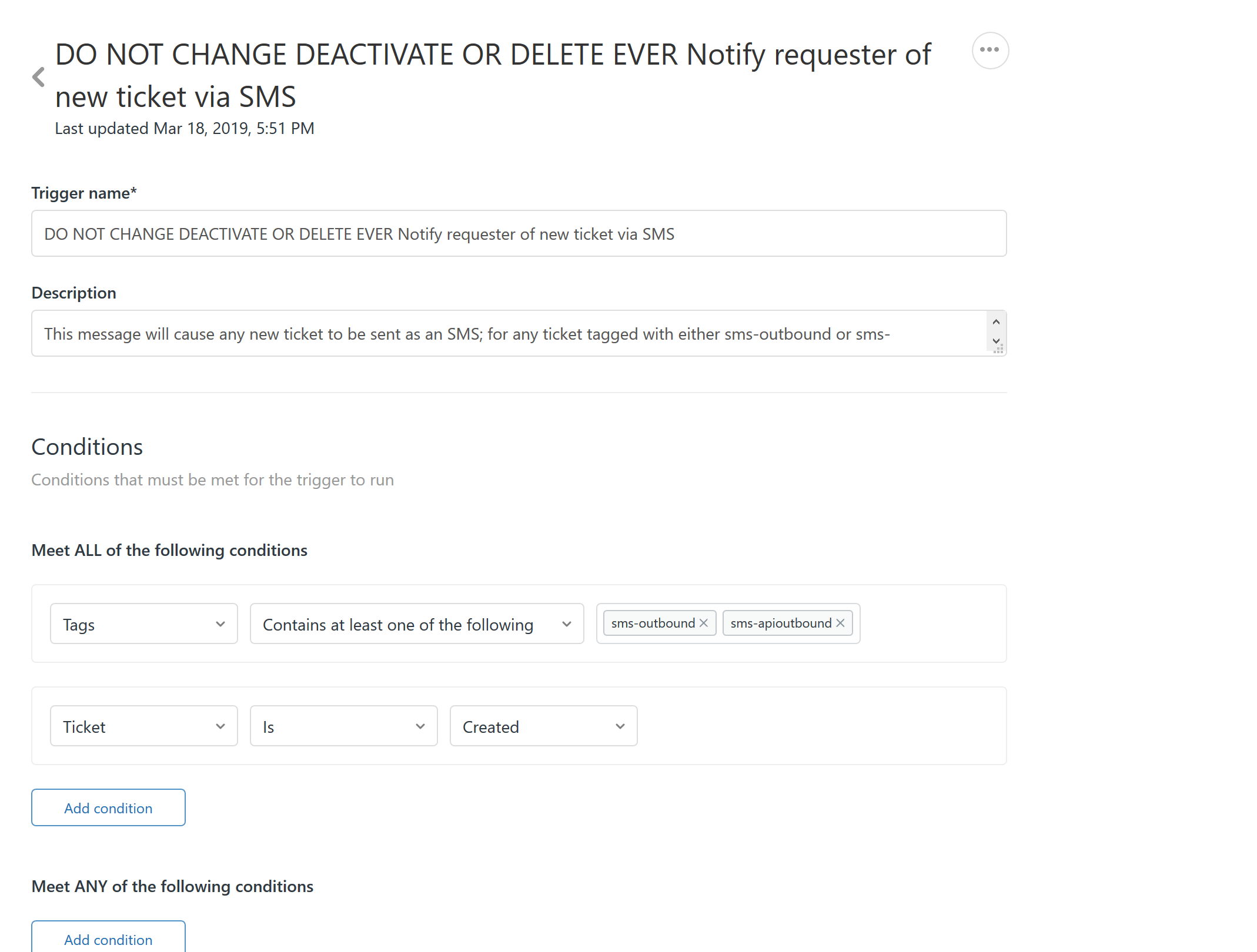
Task: Open 'Contains at least one of the following' dropdown
Action: tap(417, 624)
